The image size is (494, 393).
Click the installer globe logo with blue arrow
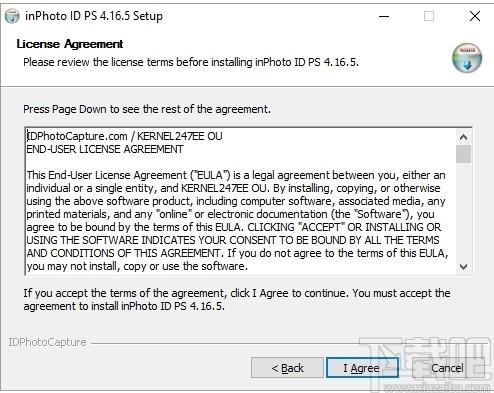[x=467, y=58]
